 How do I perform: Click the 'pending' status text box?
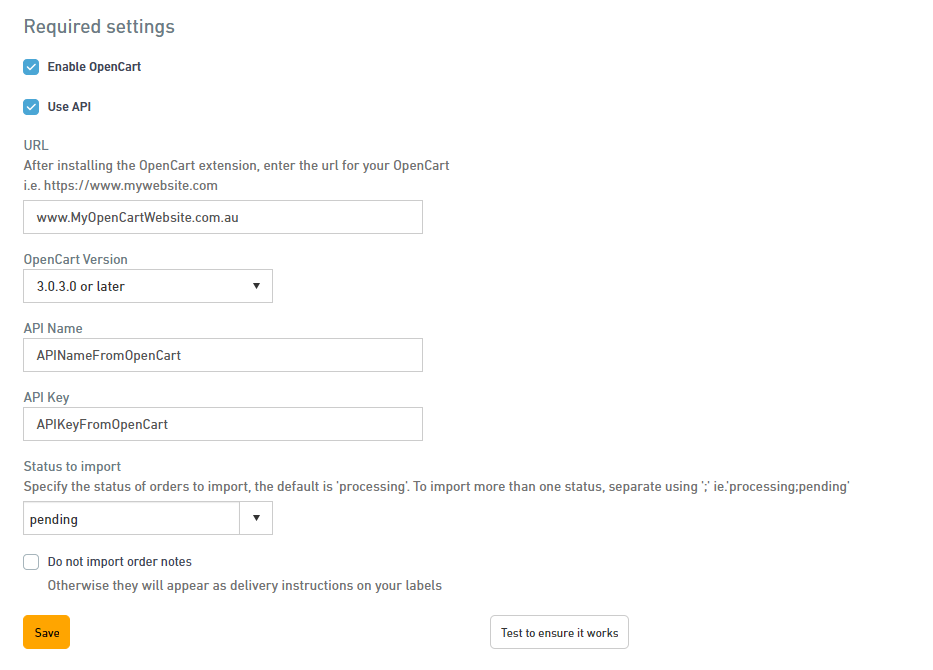coord(130,519)
